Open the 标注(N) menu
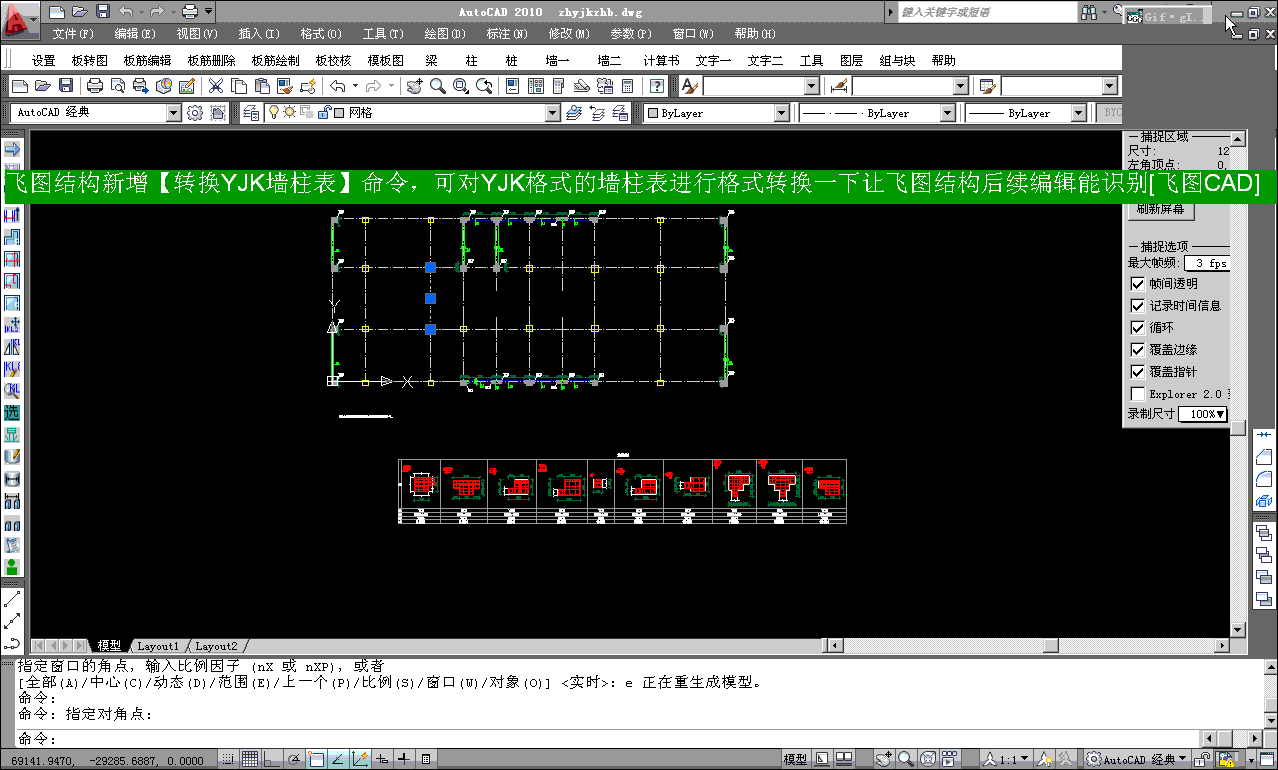The image size is (1278, 770). point(507,34)
